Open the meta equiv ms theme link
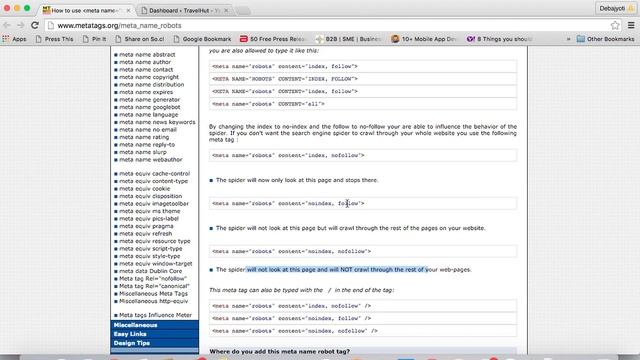Viewport: 640px width, 360px height. pos(149,211)
